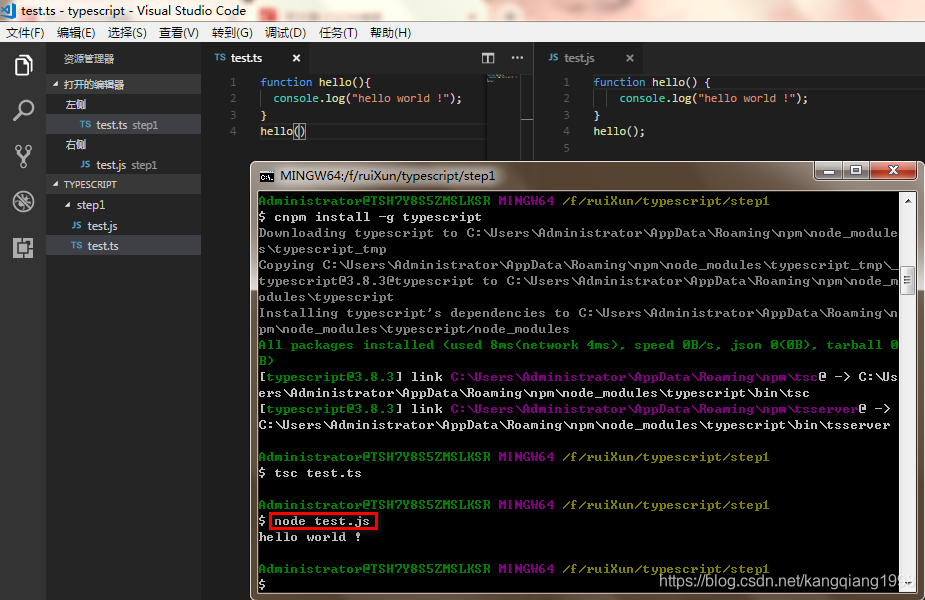The height and width of the screenshot is (600, 925).
Task: Open the Search view in activity bar
Action: (23, 110)
